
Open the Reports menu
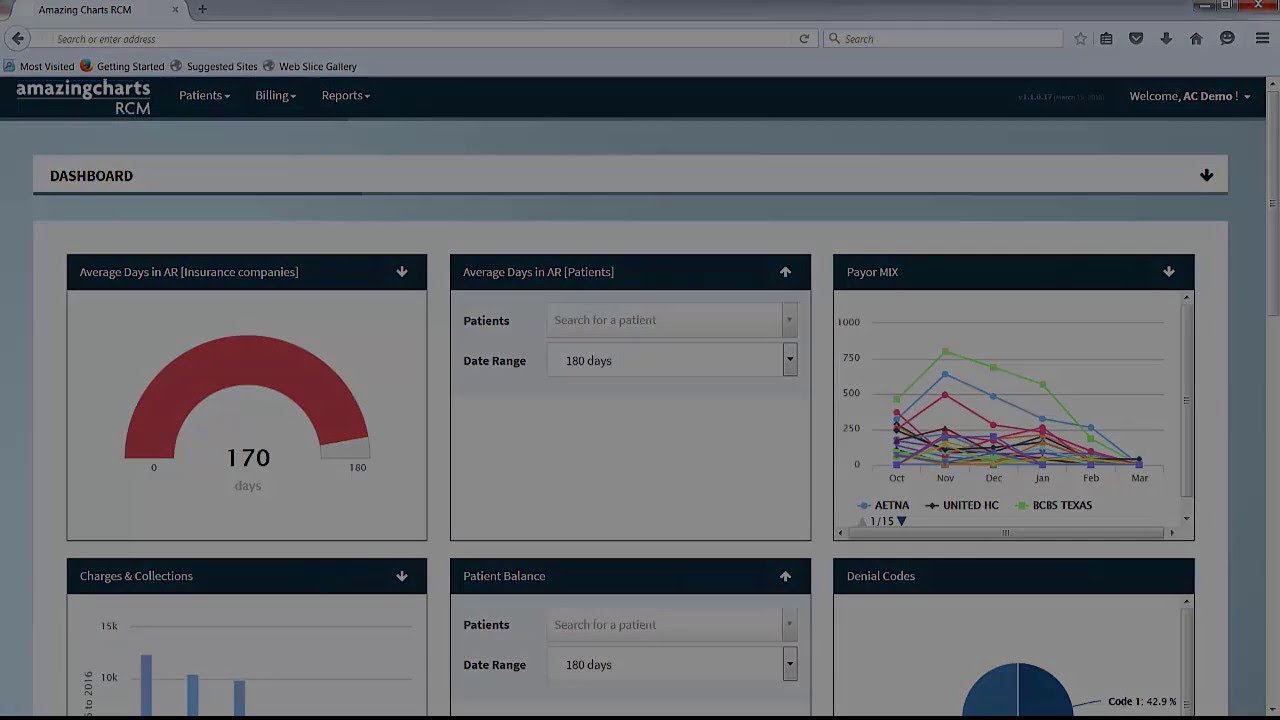point(346,96)
